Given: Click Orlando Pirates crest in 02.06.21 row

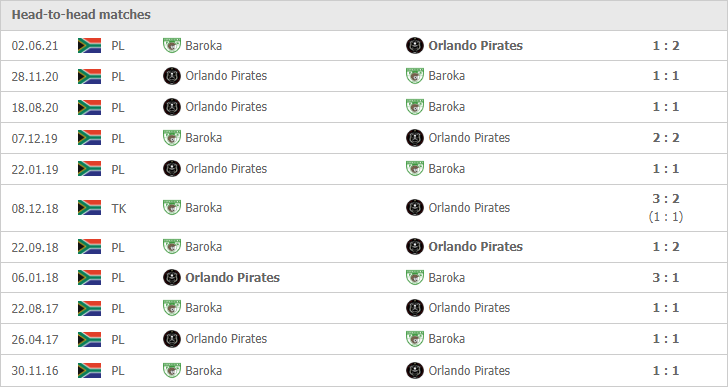Looking at the screenshot, I should [415, 45].
